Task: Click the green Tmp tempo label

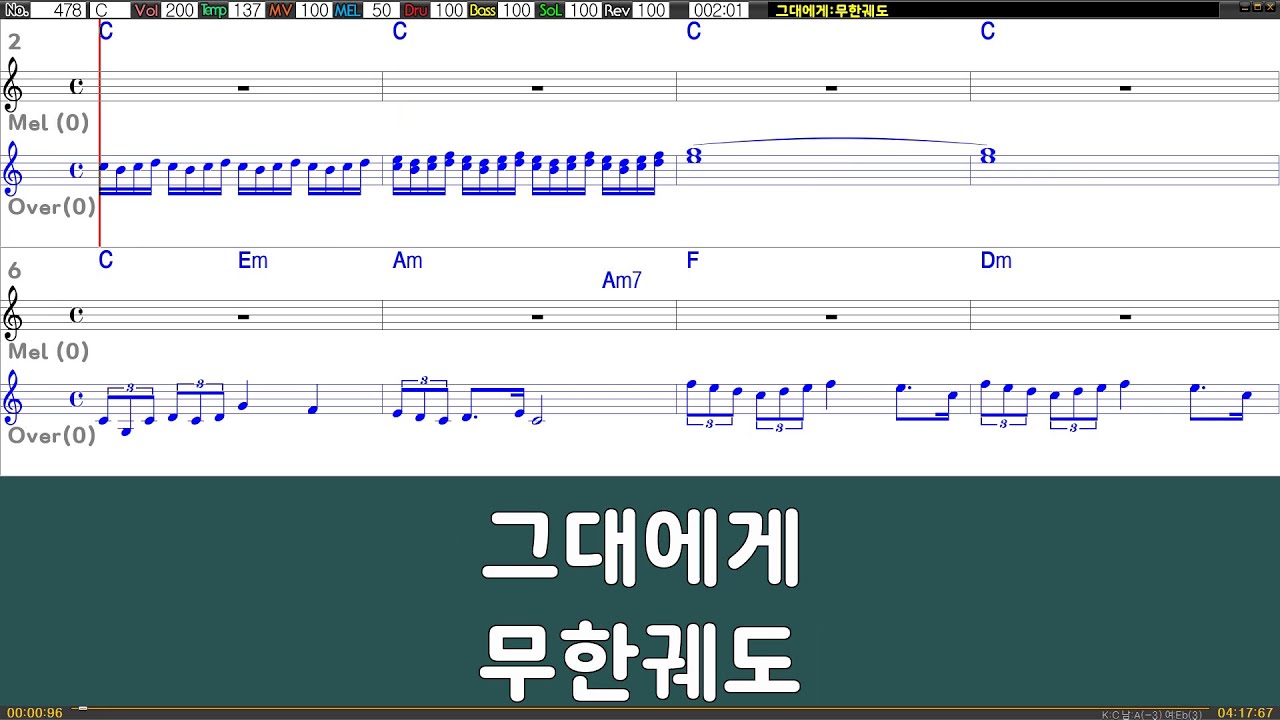Action: pyautogui.click(x=213, y=10)
